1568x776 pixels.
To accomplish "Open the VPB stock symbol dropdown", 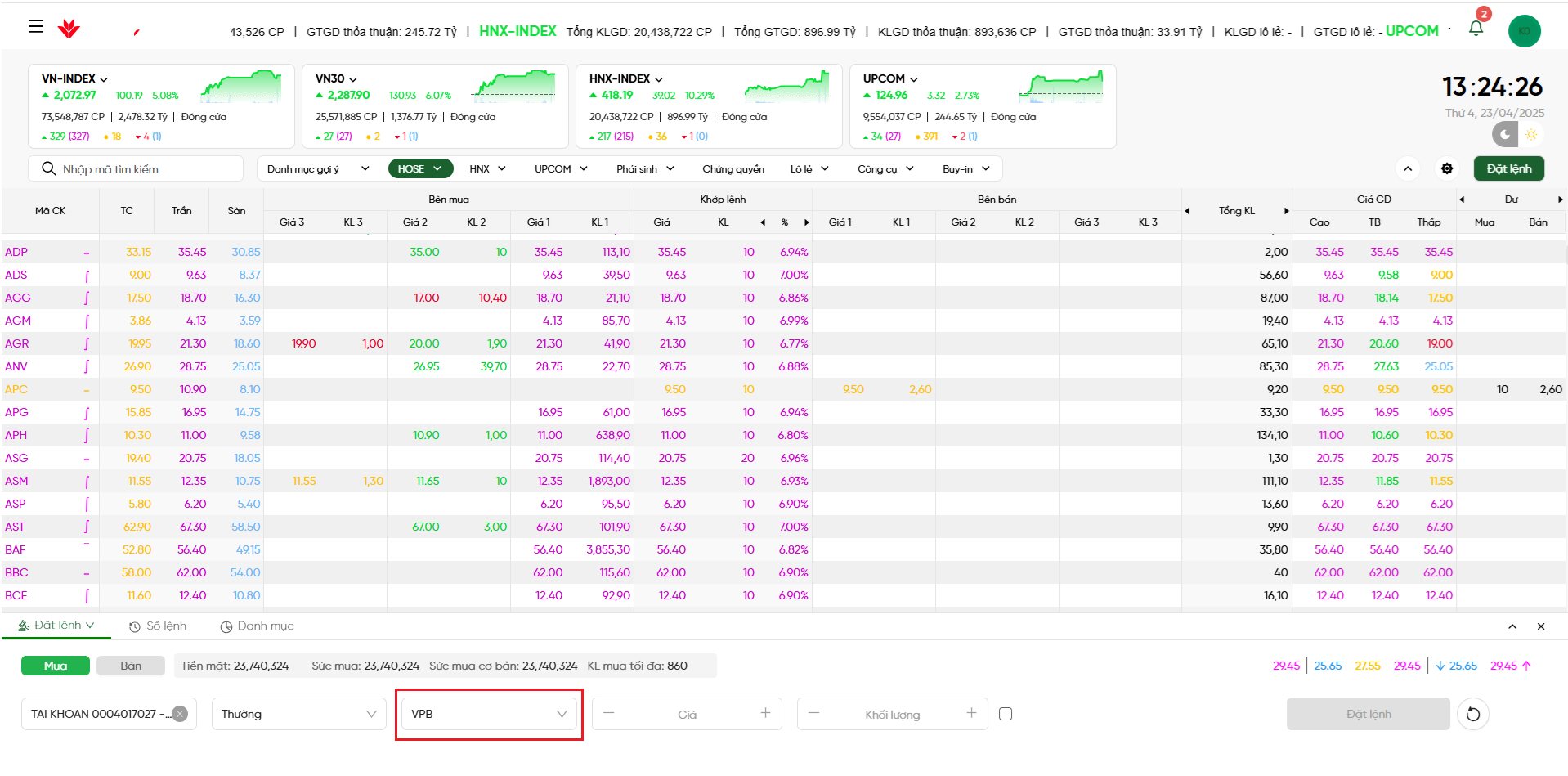I will (488, 714).
